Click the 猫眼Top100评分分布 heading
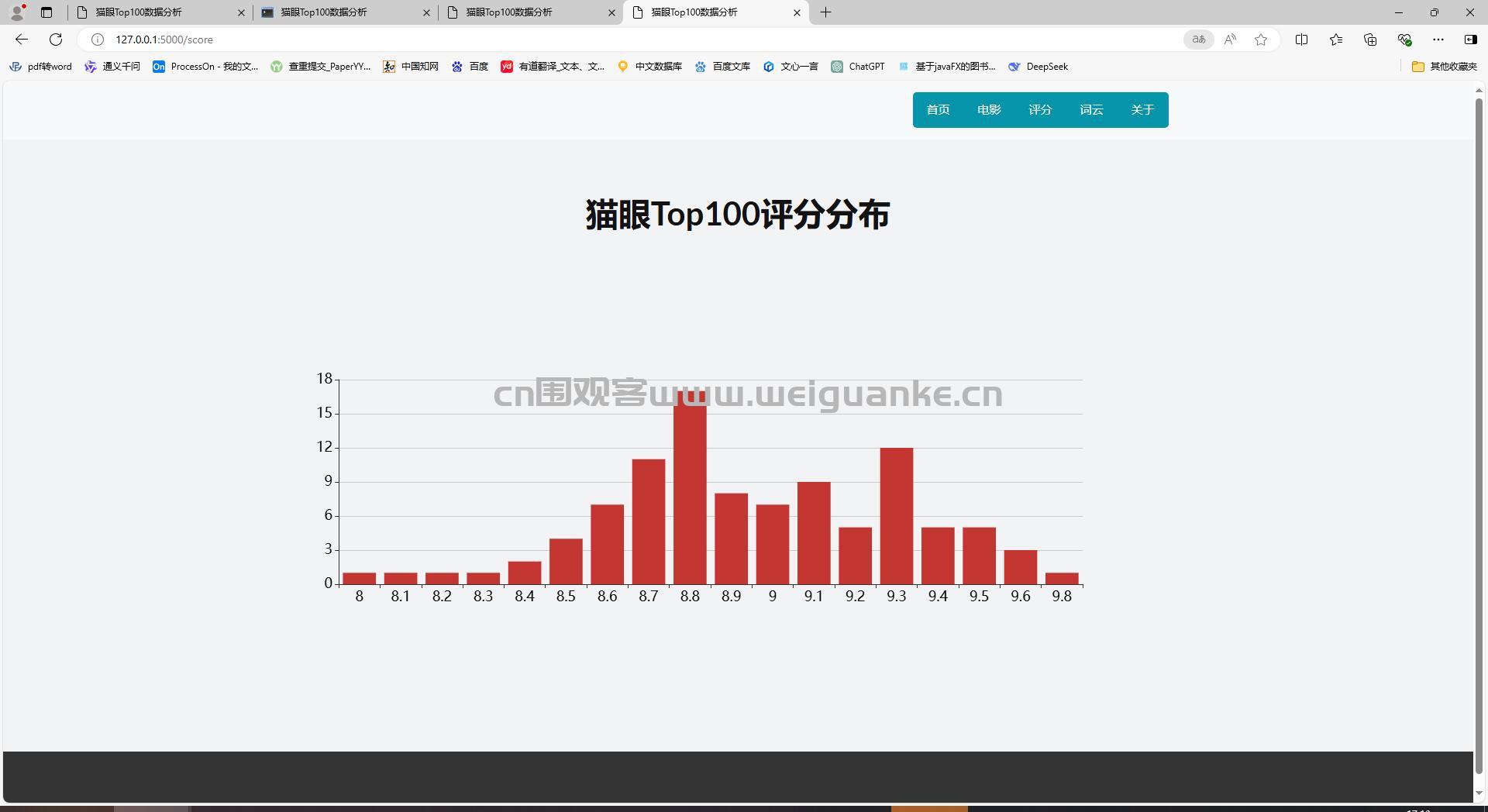Viewport: 1488px width, 812px height. [738, 215]
